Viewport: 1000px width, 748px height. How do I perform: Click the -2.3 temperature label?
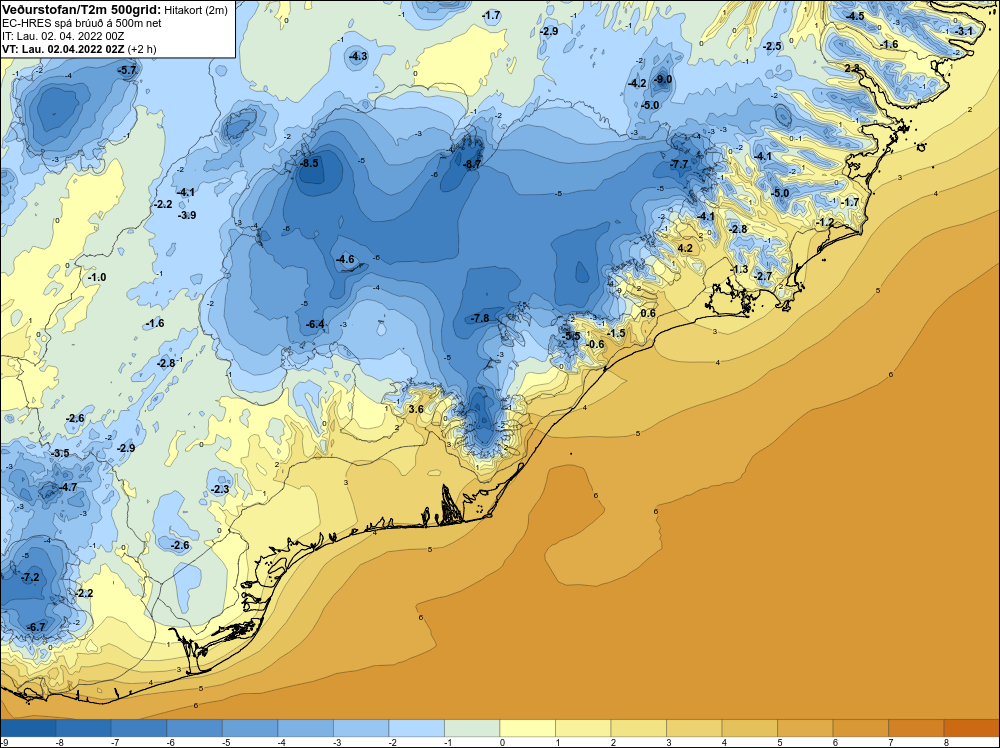point(219,489)
